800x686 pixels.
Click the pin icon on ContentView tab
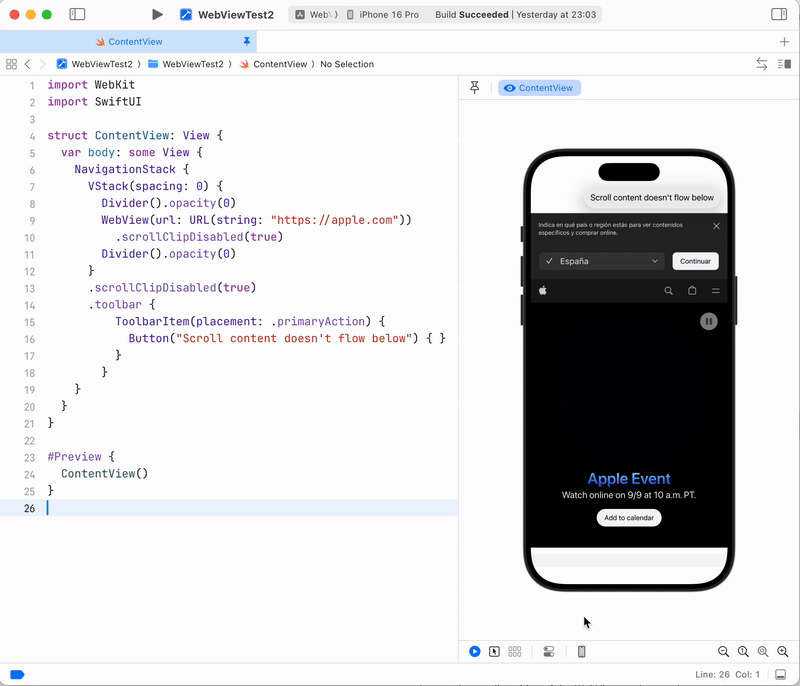coord(247,41)
